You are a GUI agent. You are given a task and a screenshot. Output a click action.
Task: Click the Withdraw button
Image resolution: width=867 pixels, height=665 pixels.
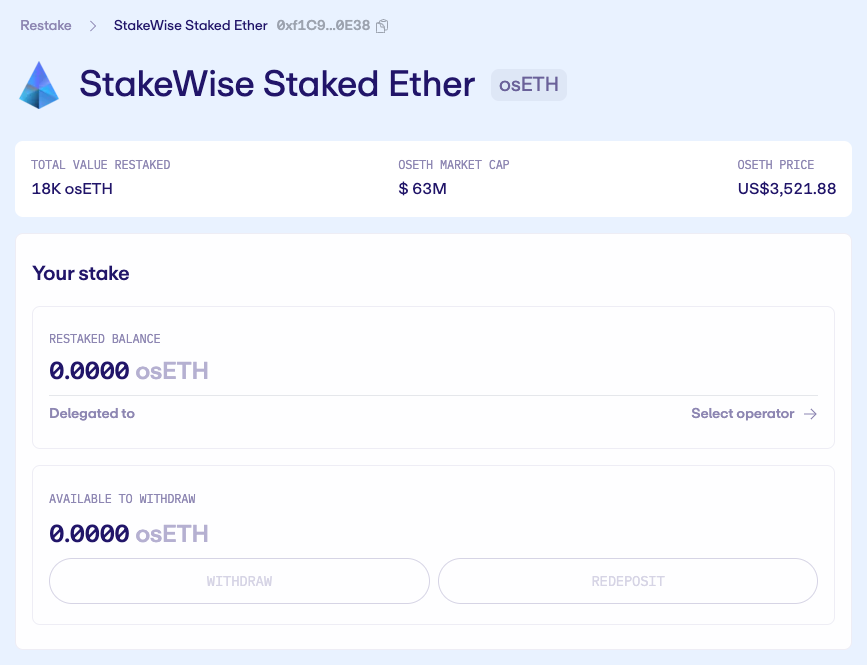pos(239,581)
